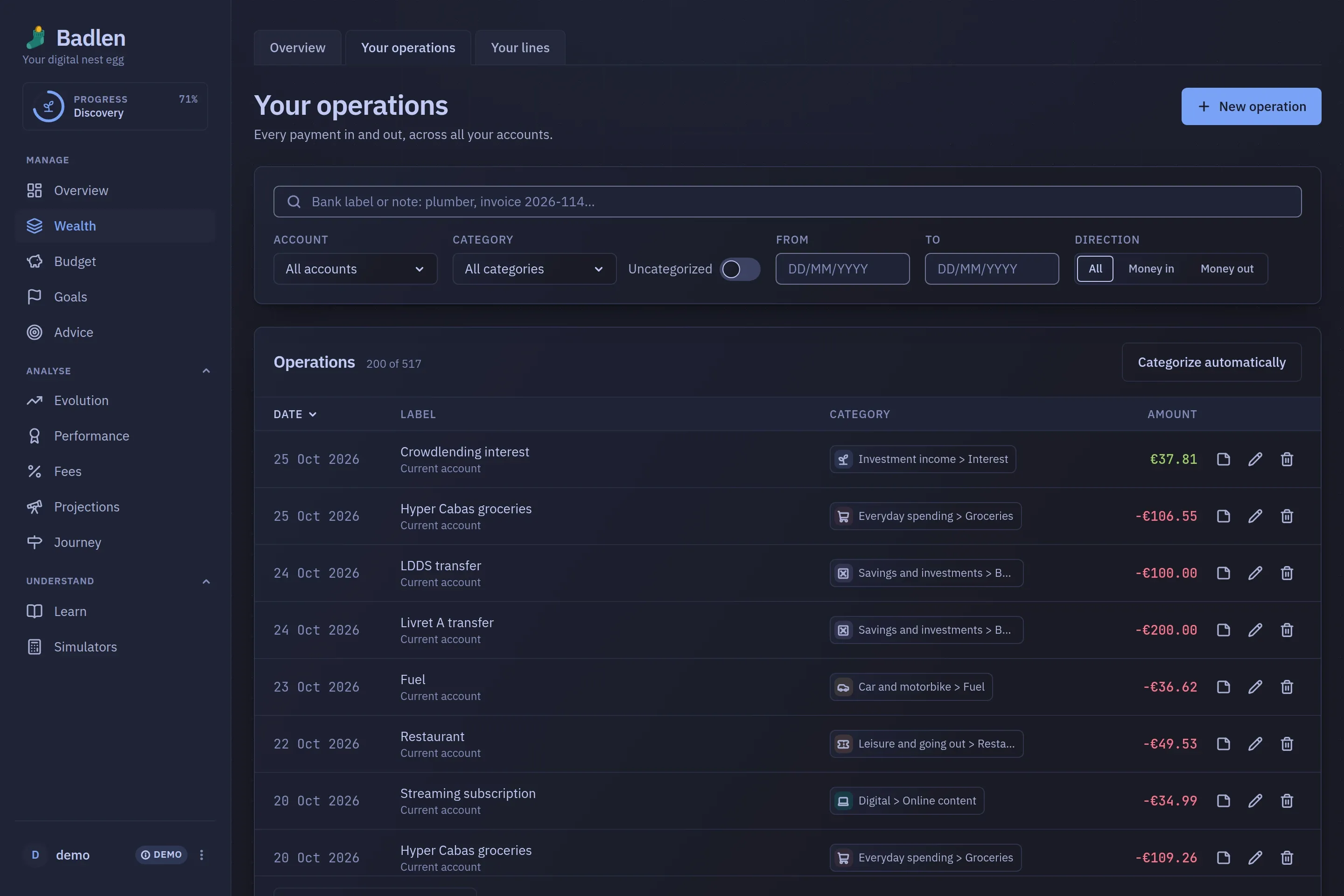Delete the LDDS transfer operation
The width and height of the screenshot is (1344, 896).
tap(1287, 573)
